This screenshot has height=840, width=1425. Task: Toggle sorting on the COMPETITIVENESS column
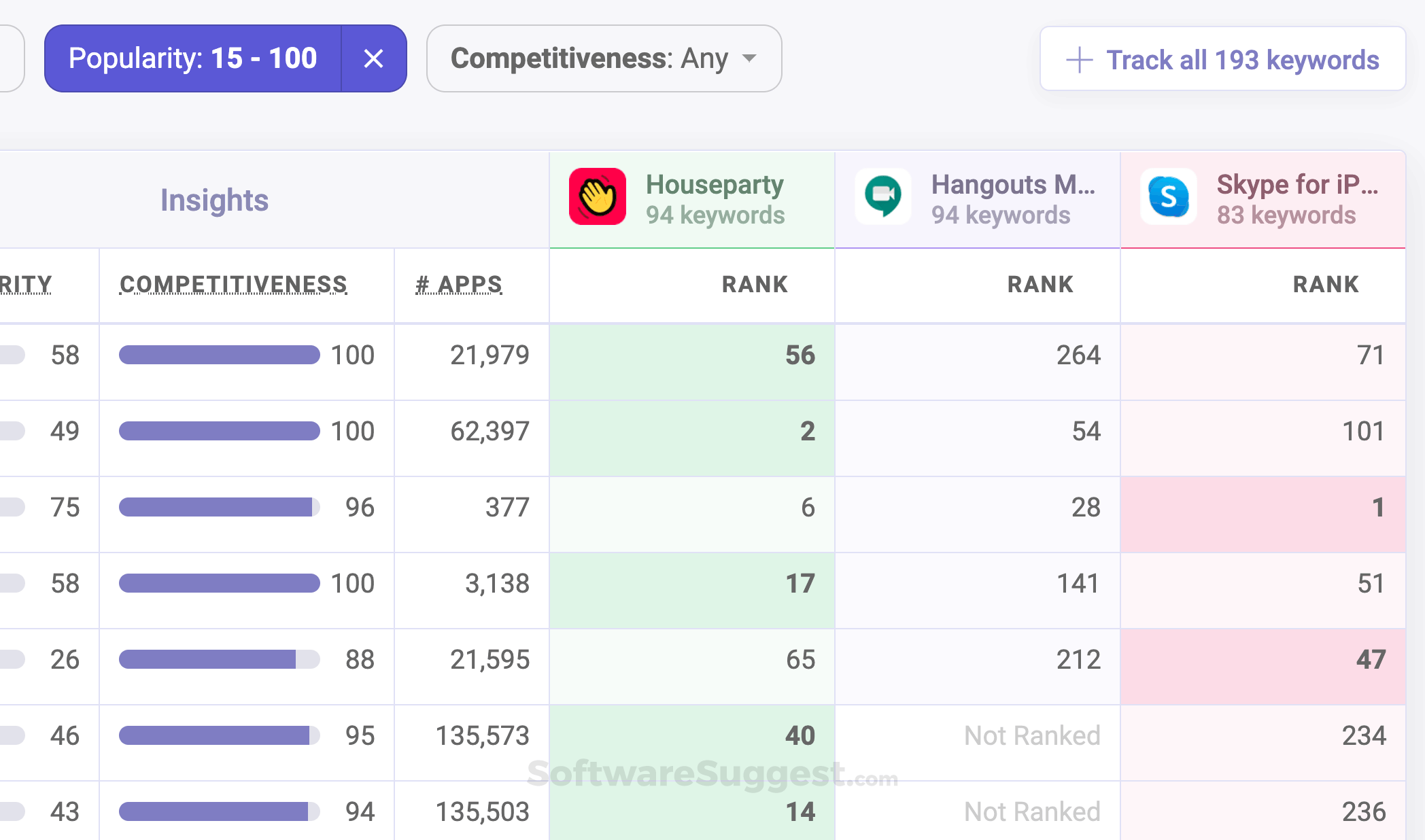[x=233, y=285]
